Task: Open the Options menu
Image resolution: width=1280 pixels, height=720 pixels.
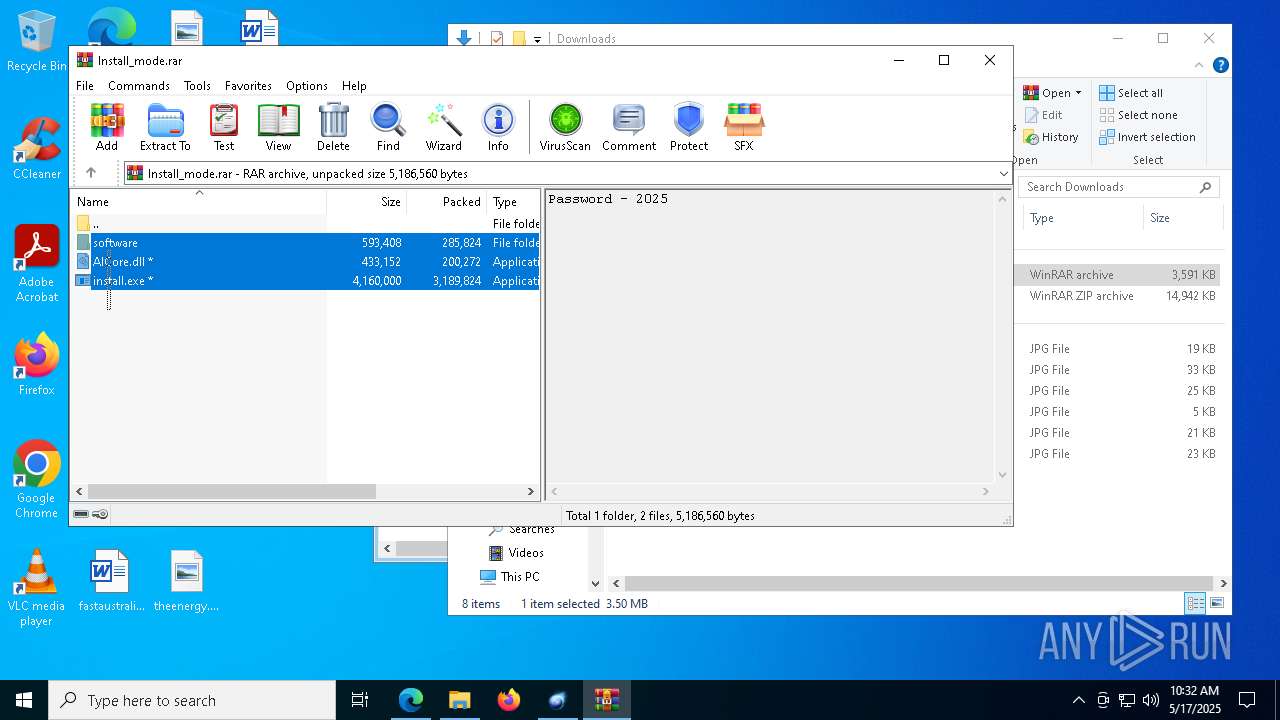Action: pyautogui.click(x=307, y=86)
